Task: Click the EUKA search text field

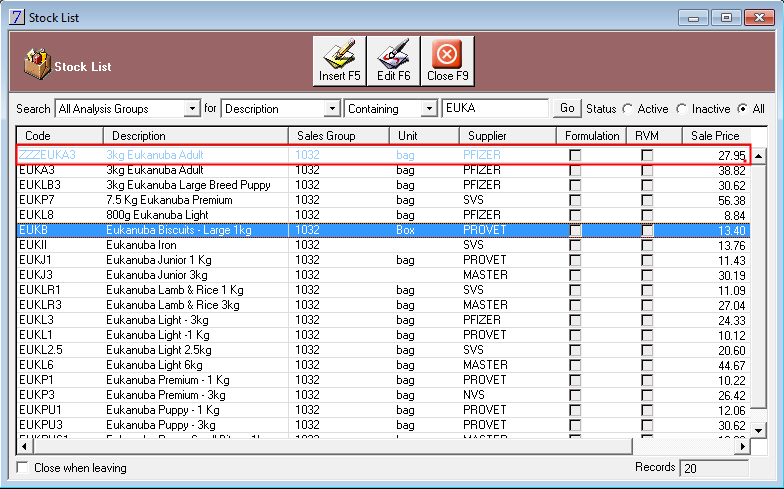Action: (495, 108)
